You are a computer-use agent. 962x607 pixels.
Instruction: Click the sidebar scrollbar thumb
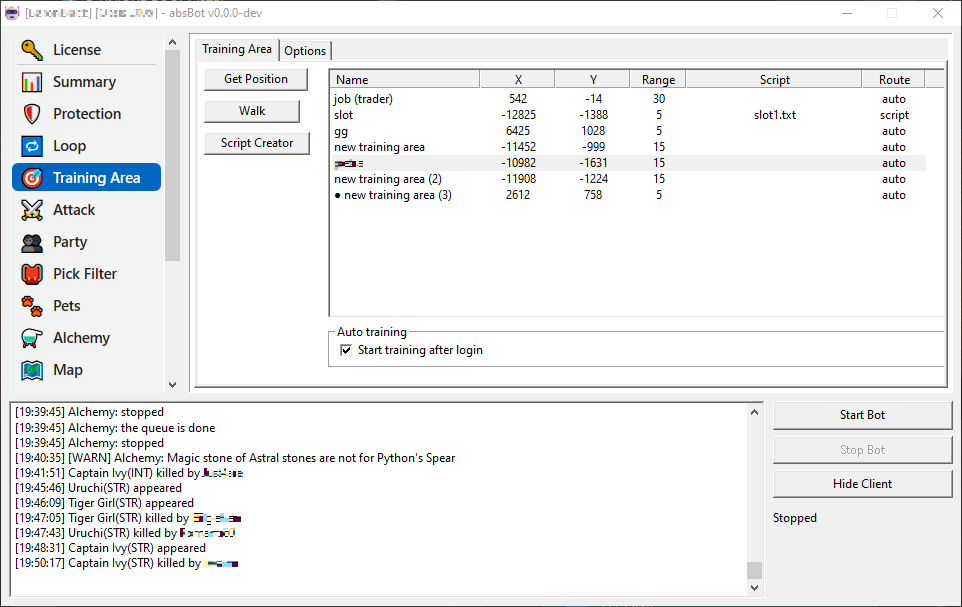click(172, 156)
